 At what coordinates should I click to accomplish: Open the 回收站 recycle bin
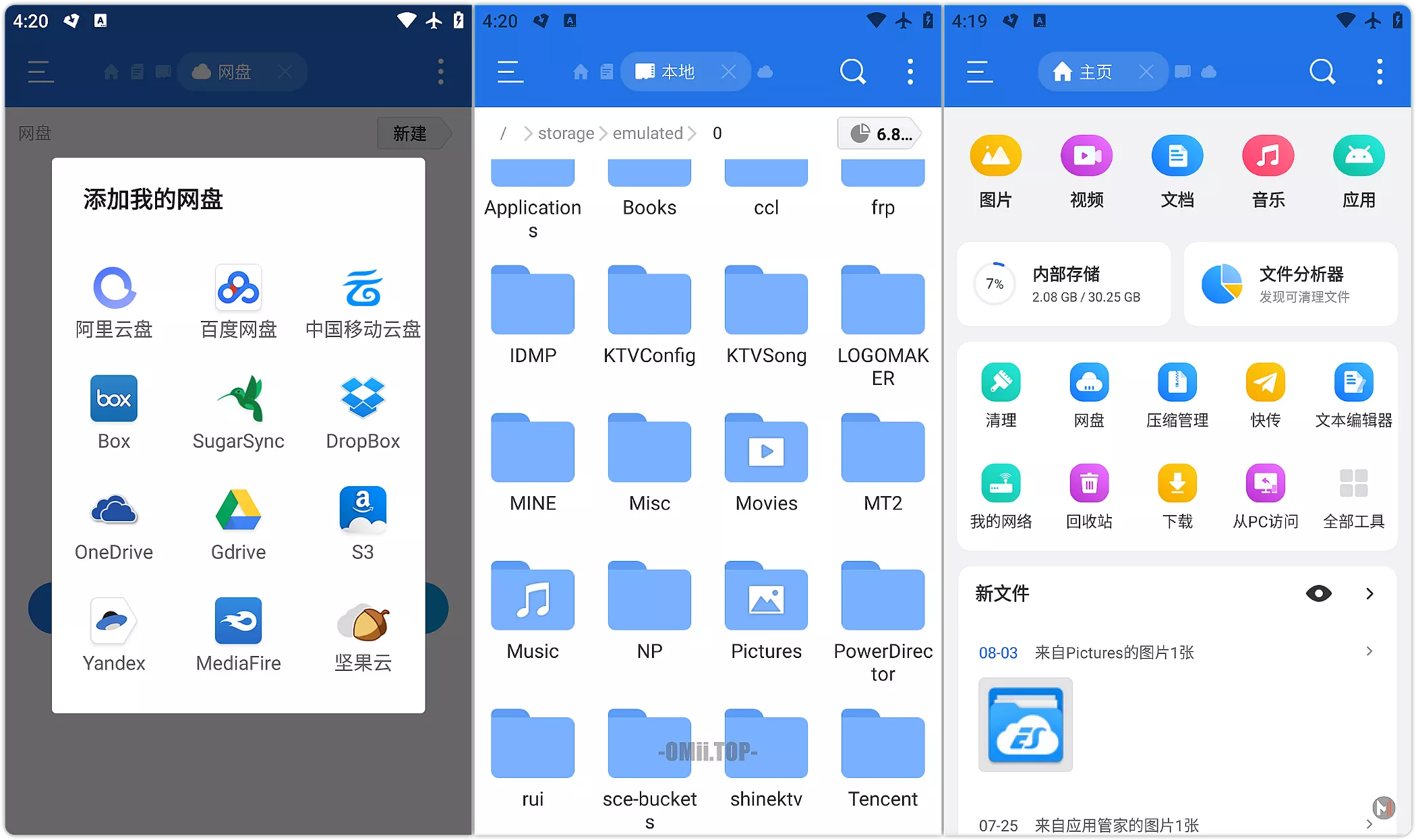pos(1089,497)
